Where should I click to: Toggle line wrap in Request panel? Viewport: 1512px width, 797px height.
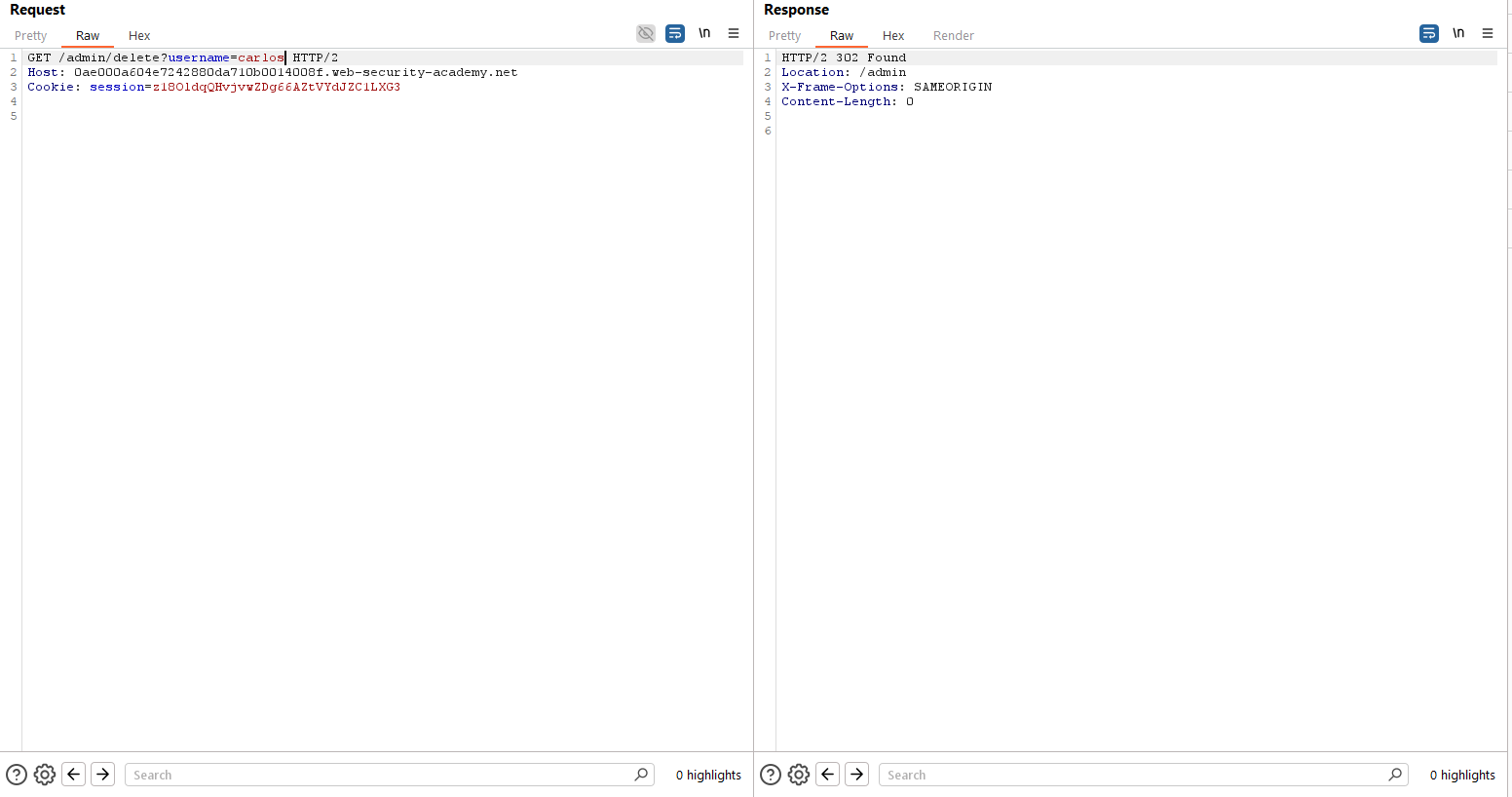(675, 34)
